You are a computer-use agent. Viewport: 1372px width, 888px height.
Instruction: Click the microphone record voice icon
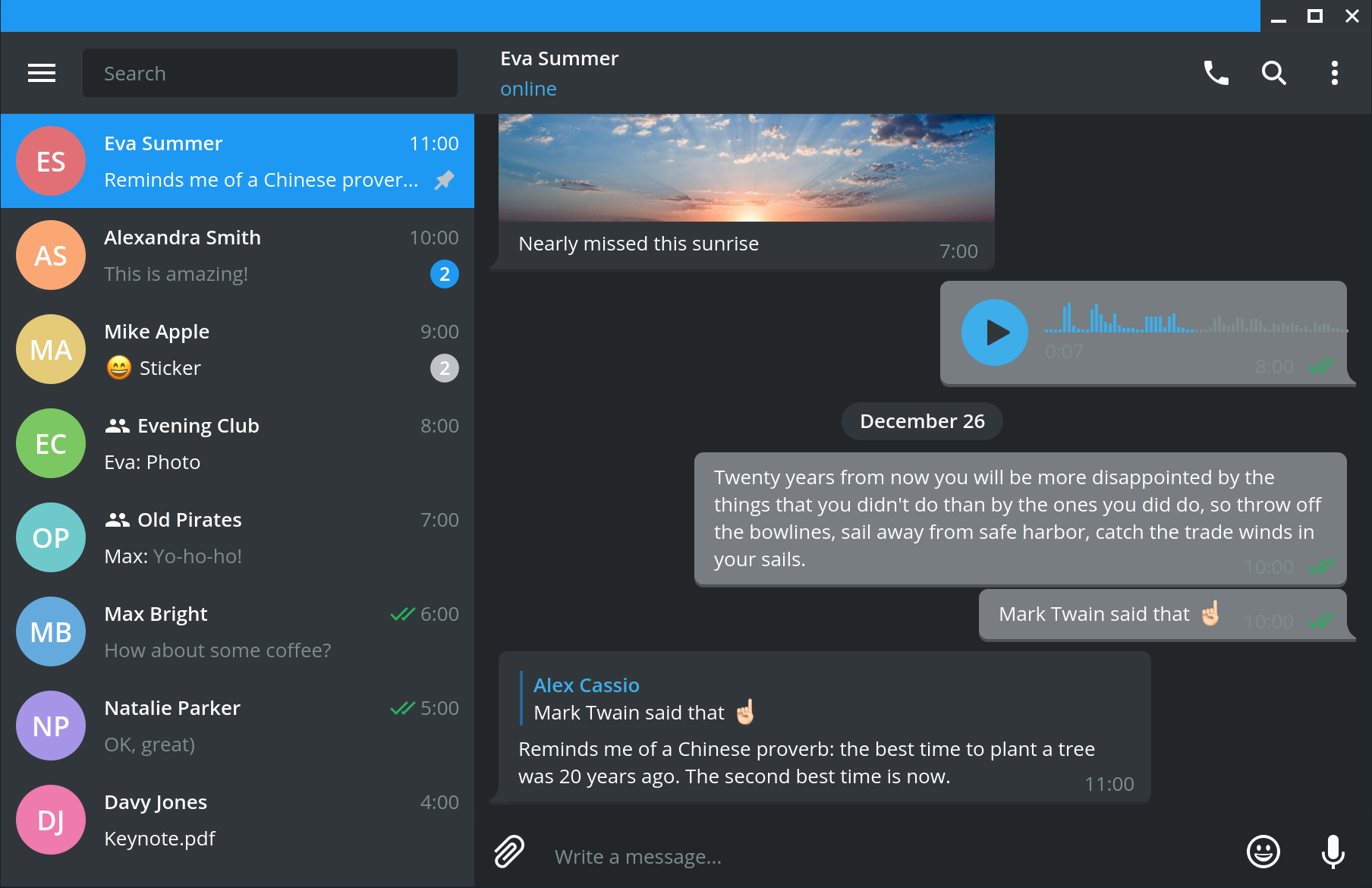[x=1333, y=852]
